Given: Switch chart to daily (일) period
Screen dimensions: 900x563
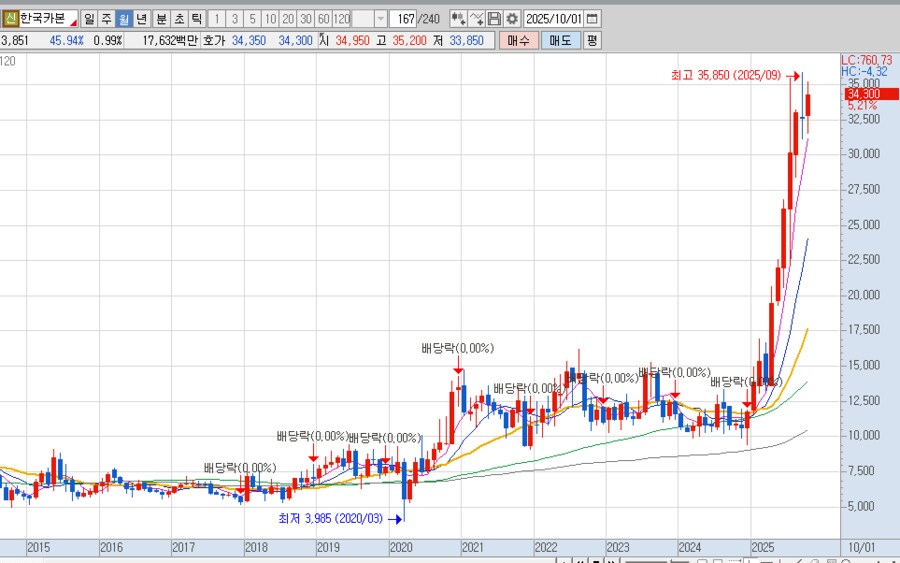Looking at the screenshot, I should coord(89,19).
